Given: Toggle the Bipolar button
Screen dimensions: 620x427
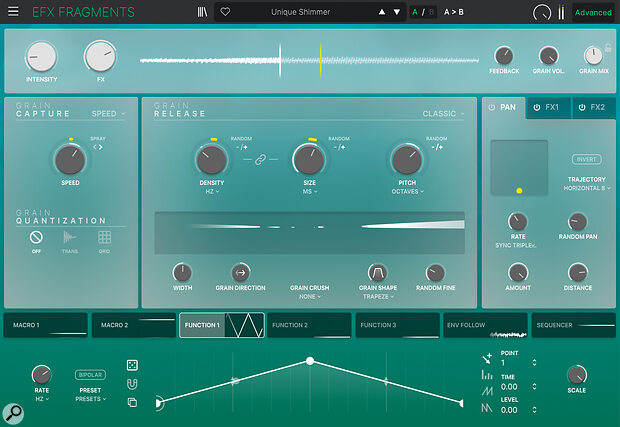Looking at the screenshot, I should click(x=90, y=374).
